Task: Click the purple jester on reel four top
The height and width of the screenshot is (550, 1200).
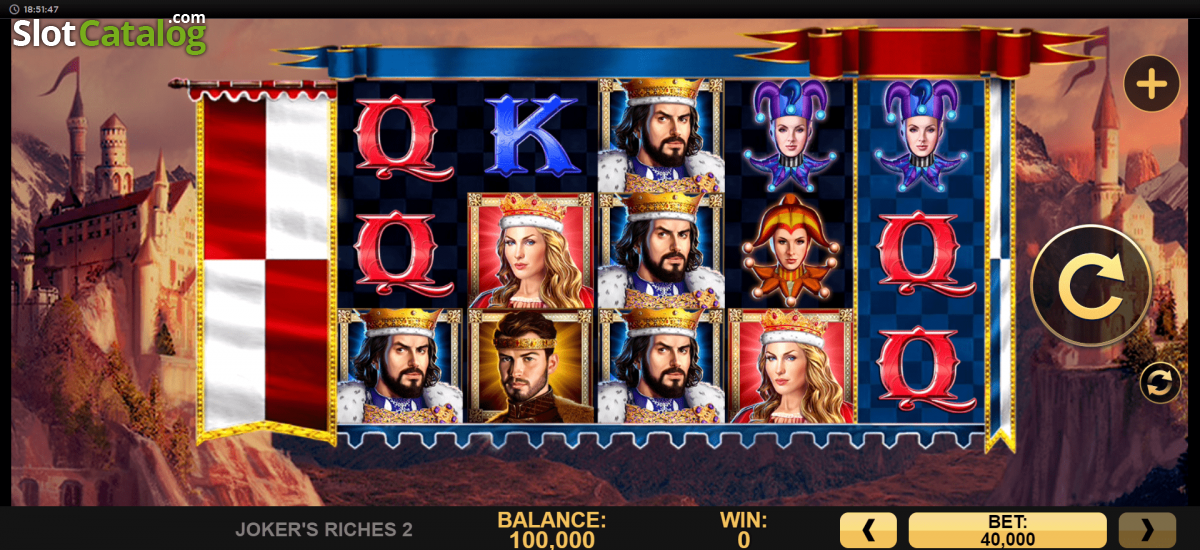Action: [x=790, y=135]
